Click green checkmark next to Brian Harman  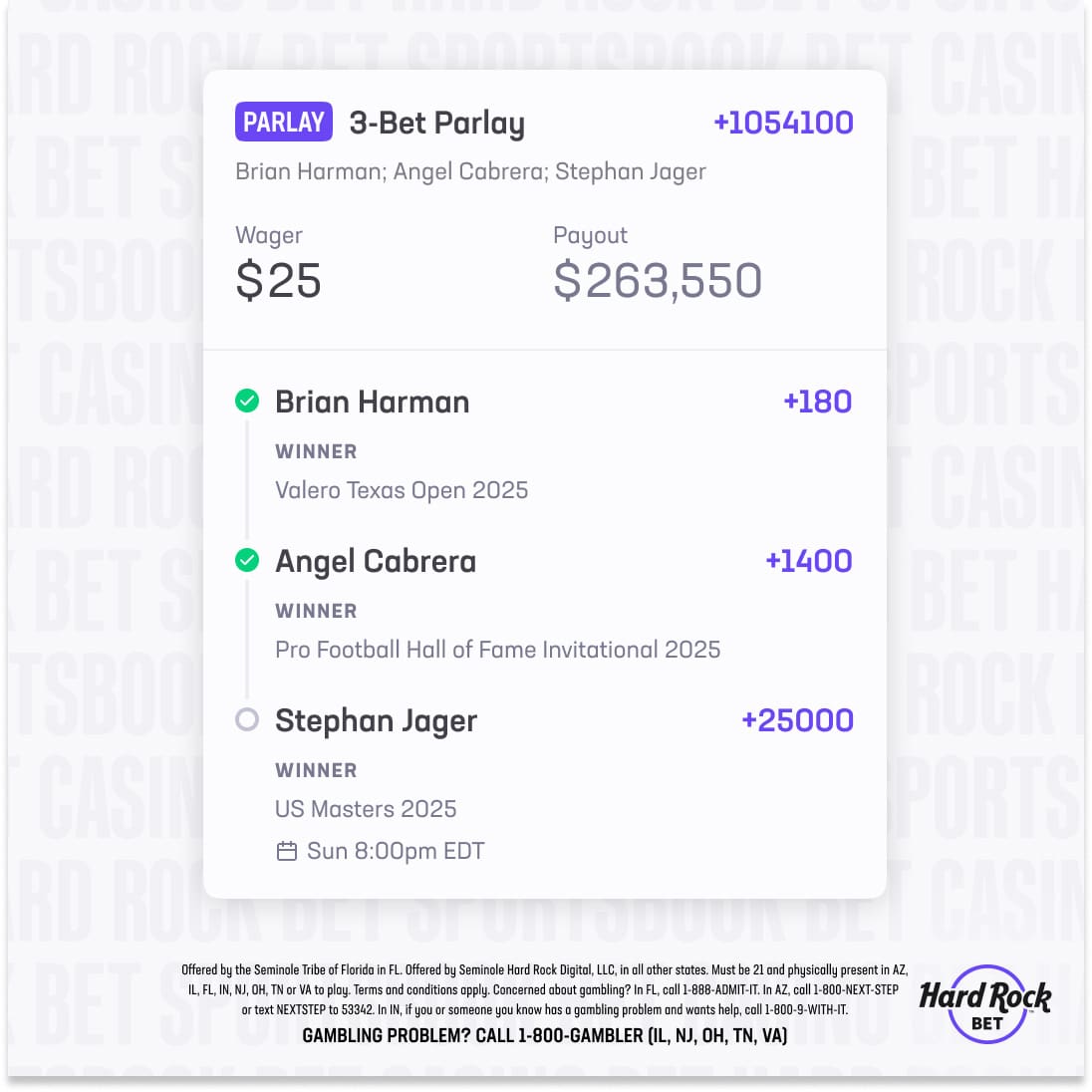click(247, 402)
